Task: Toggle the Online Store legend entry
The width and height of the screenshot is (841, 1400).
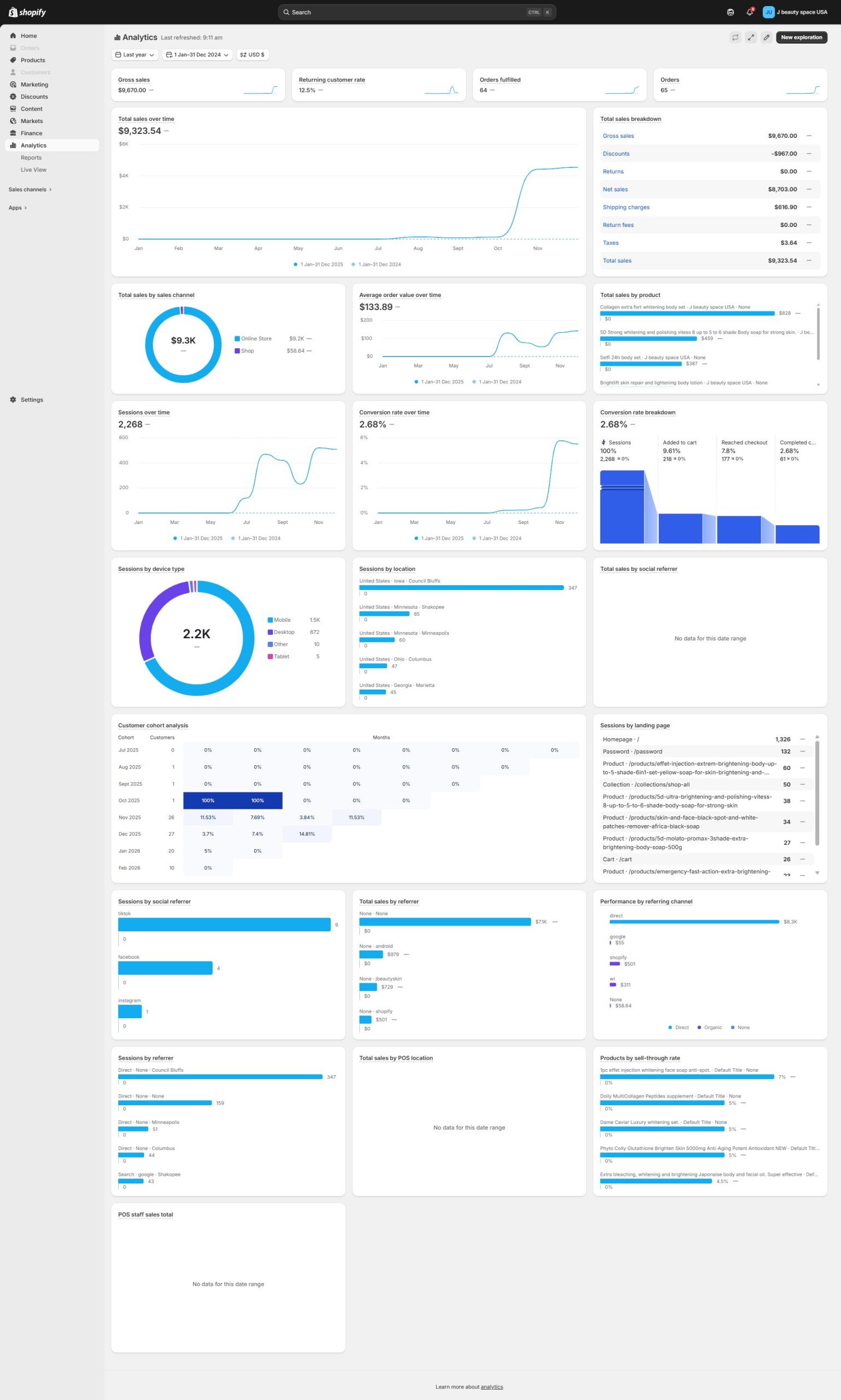Action: point(253,339)
